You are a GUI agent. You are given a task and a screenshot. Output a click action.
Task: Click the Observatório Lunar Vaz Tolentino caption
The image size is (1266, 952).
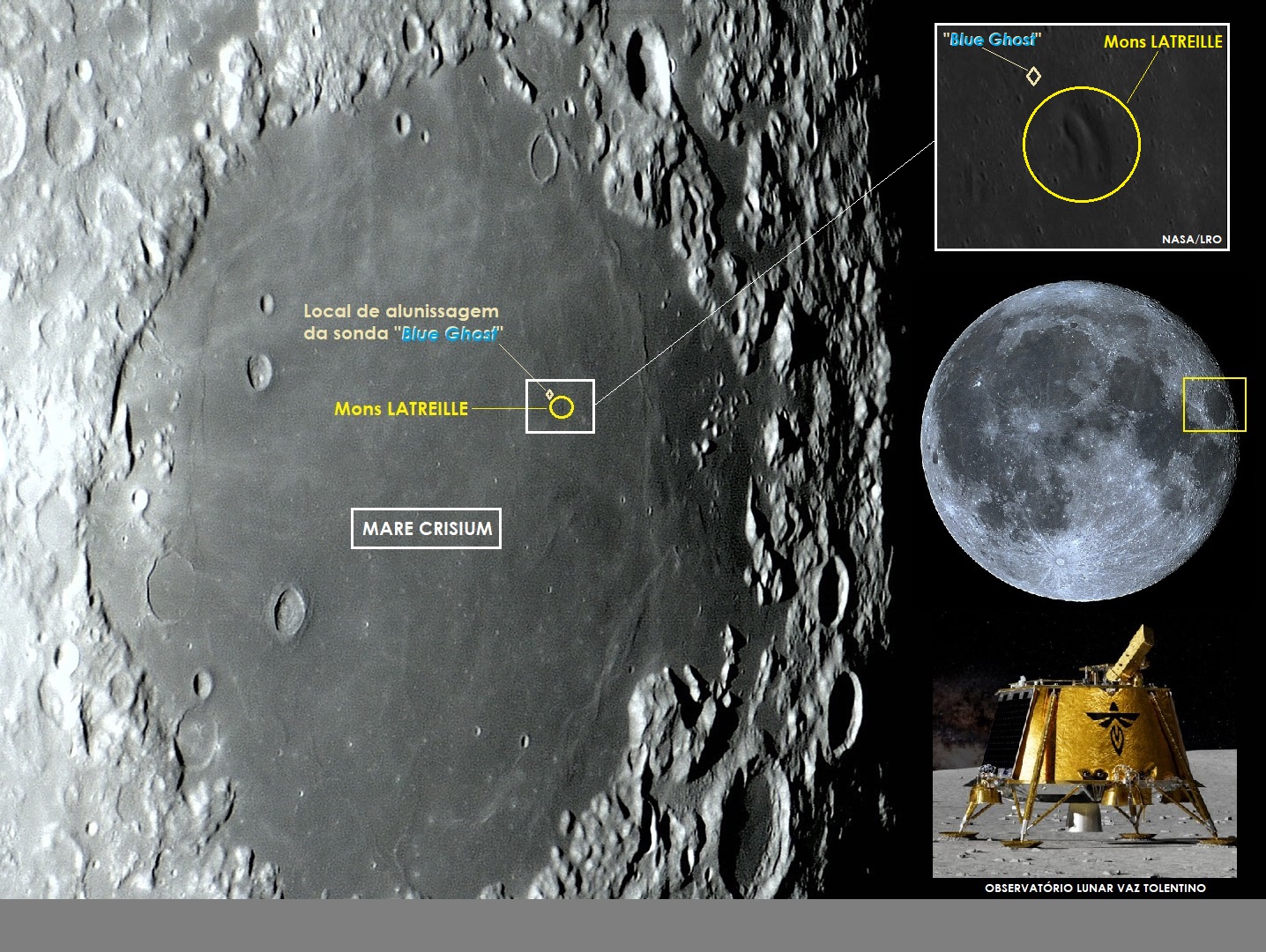click(1095, 888)
